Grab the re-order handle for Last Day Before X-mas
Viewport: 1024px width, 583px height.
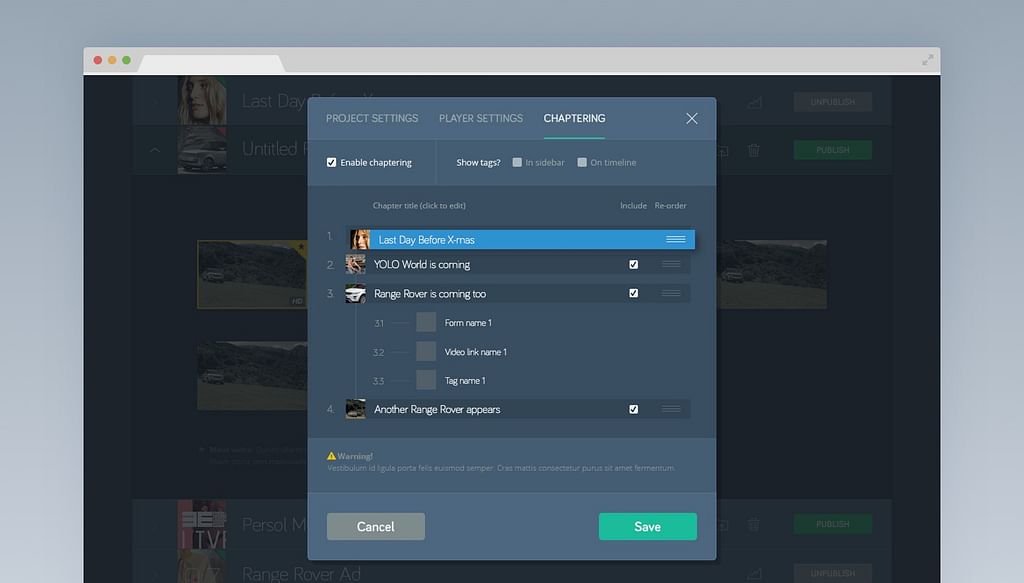(676, 239)
